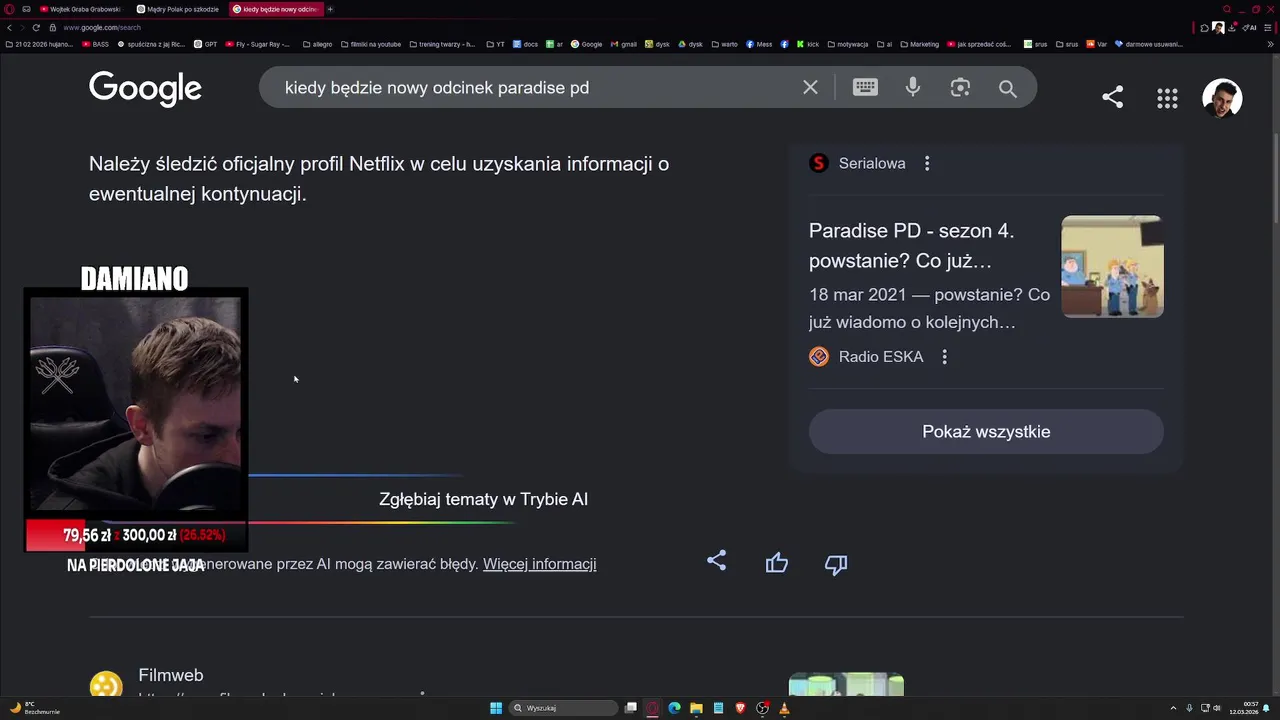Open browser easy setup settings icon

[x=1268, y=28]
